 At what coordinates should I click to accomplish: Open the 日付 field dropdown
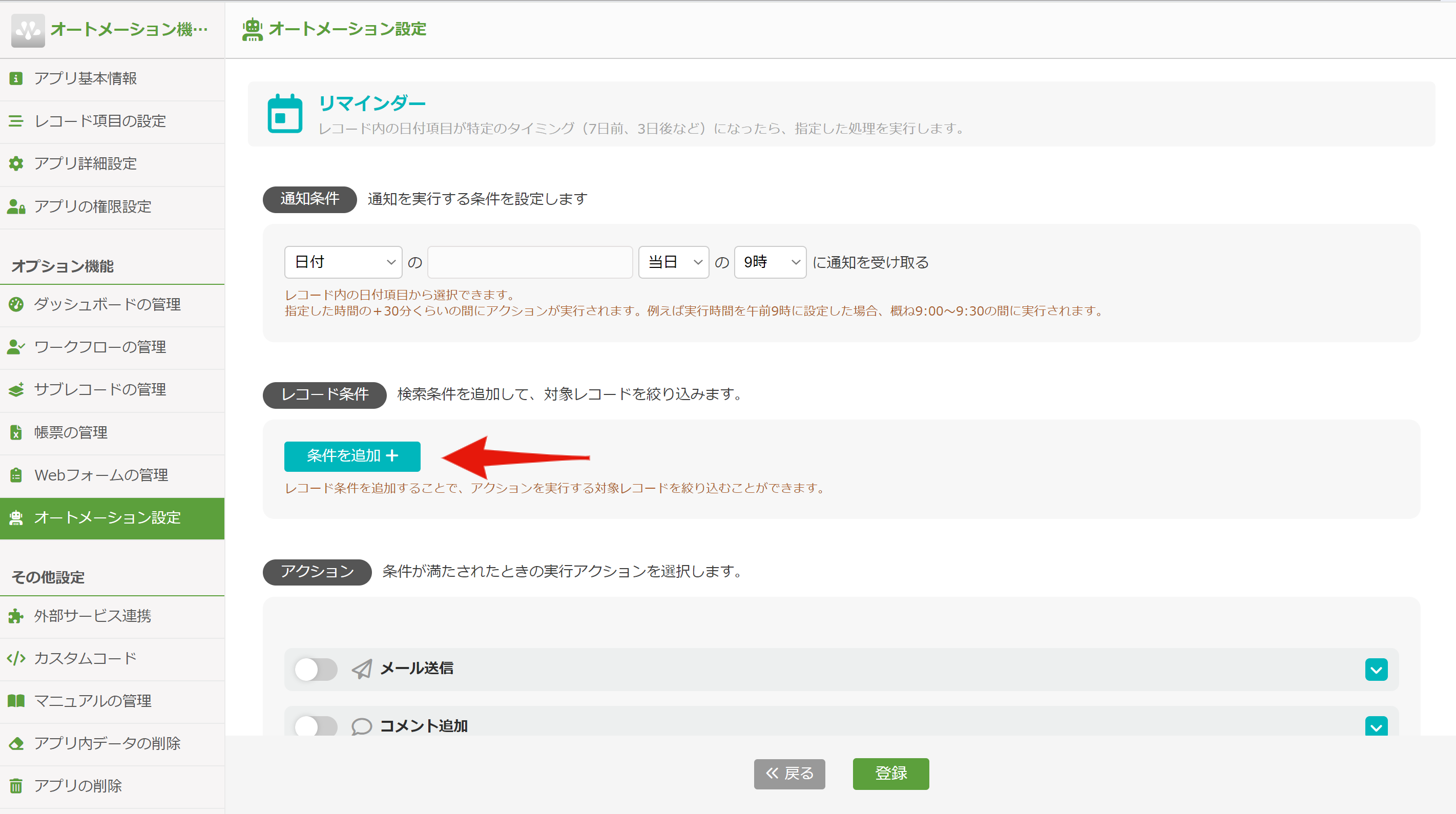tap(343, 262)
